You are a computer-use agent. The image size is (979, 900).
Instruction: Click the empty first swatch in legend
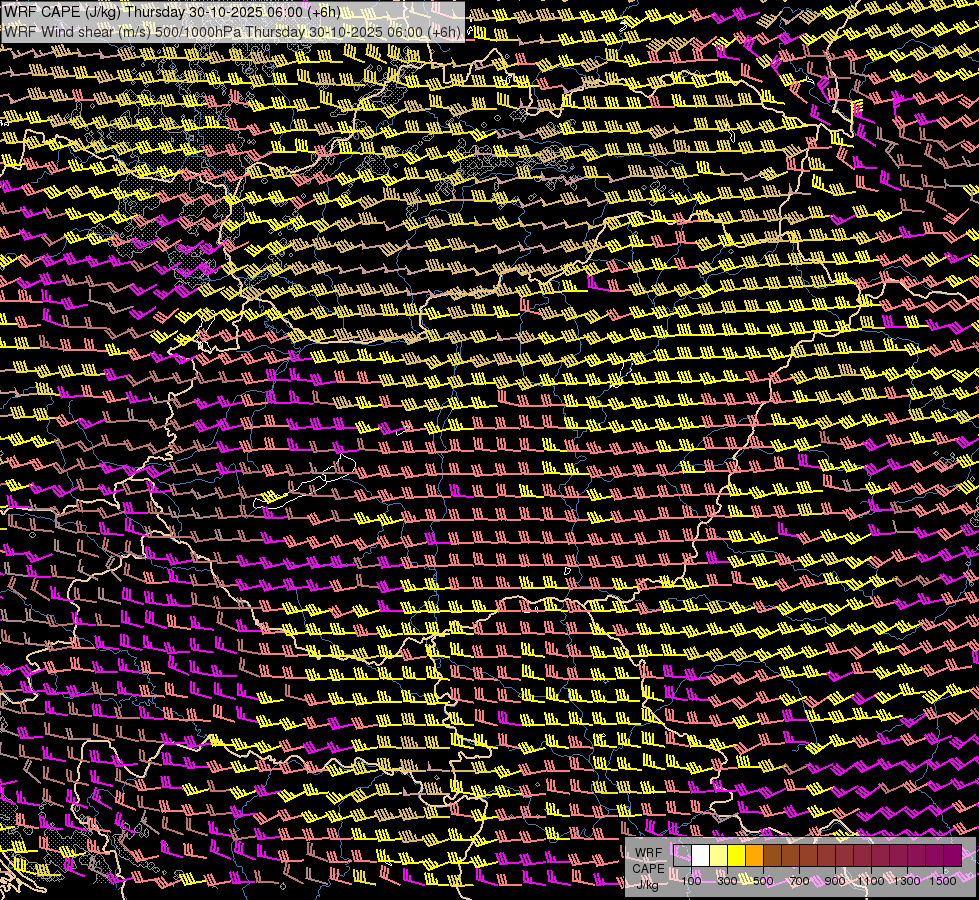(x=682, y=855)
